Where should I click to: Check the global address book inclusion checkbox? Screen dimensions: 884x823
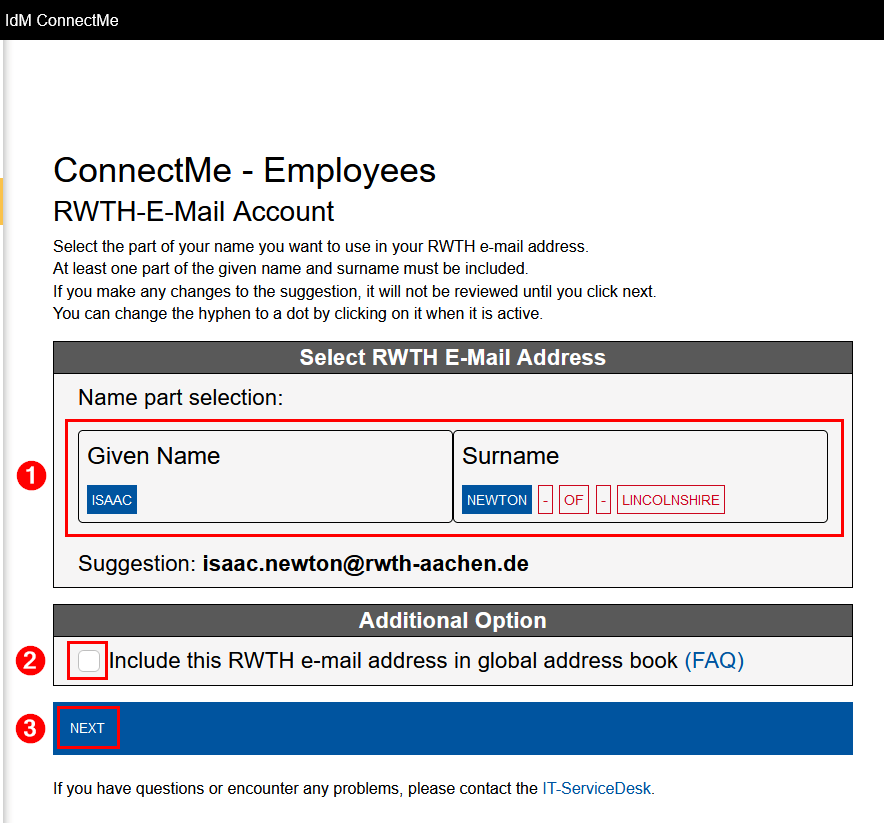point(87,660)
